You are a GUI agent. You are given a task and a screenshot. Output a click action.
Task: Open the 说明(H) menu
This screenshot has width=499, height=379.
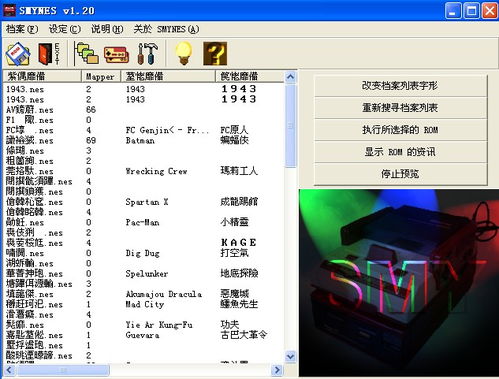click(107, 29)
